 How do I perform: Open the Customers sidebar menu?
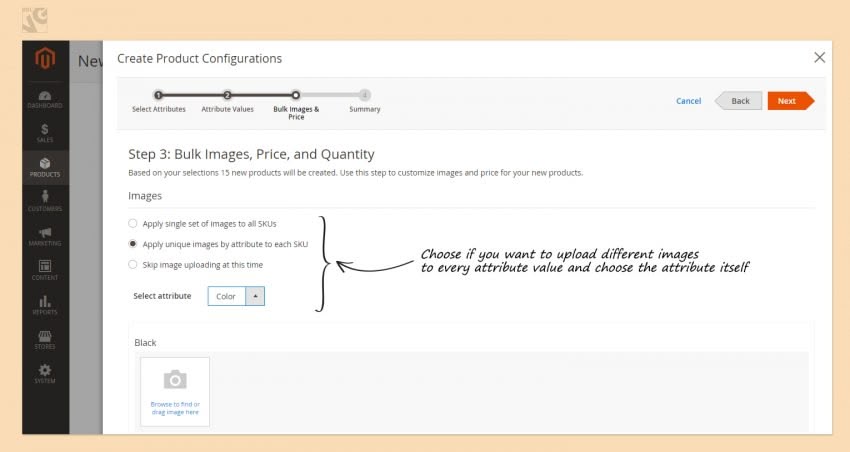pos(45,202)
